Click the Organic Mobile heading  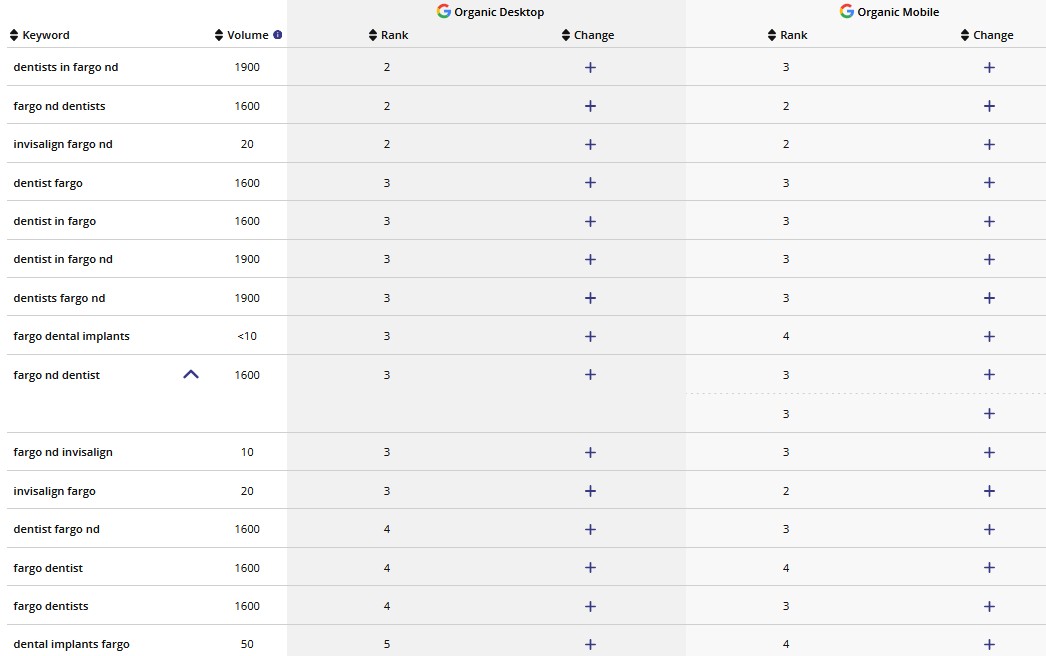pyautogui.click(x=889, y=12)
